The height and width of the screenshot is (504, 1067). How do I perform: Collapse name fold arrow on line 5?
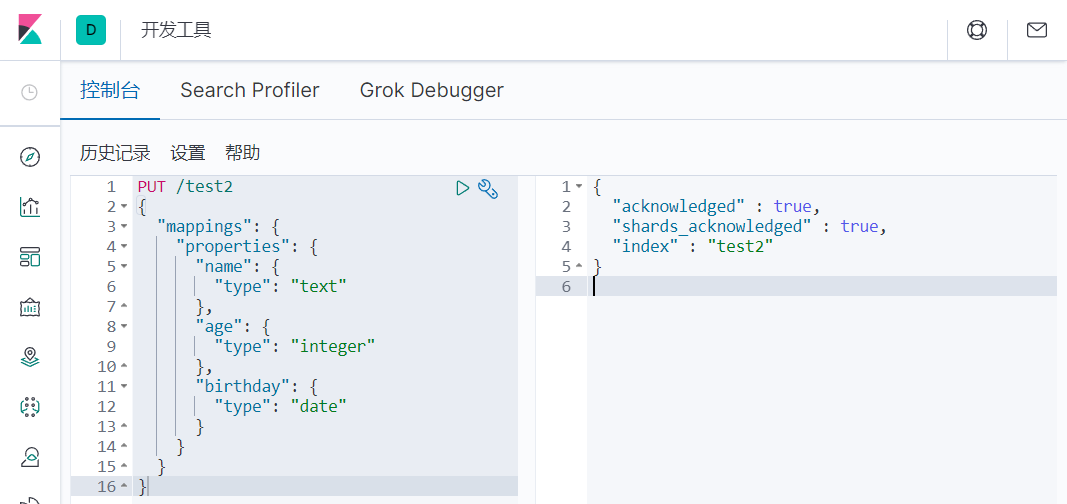click(124, 266)
